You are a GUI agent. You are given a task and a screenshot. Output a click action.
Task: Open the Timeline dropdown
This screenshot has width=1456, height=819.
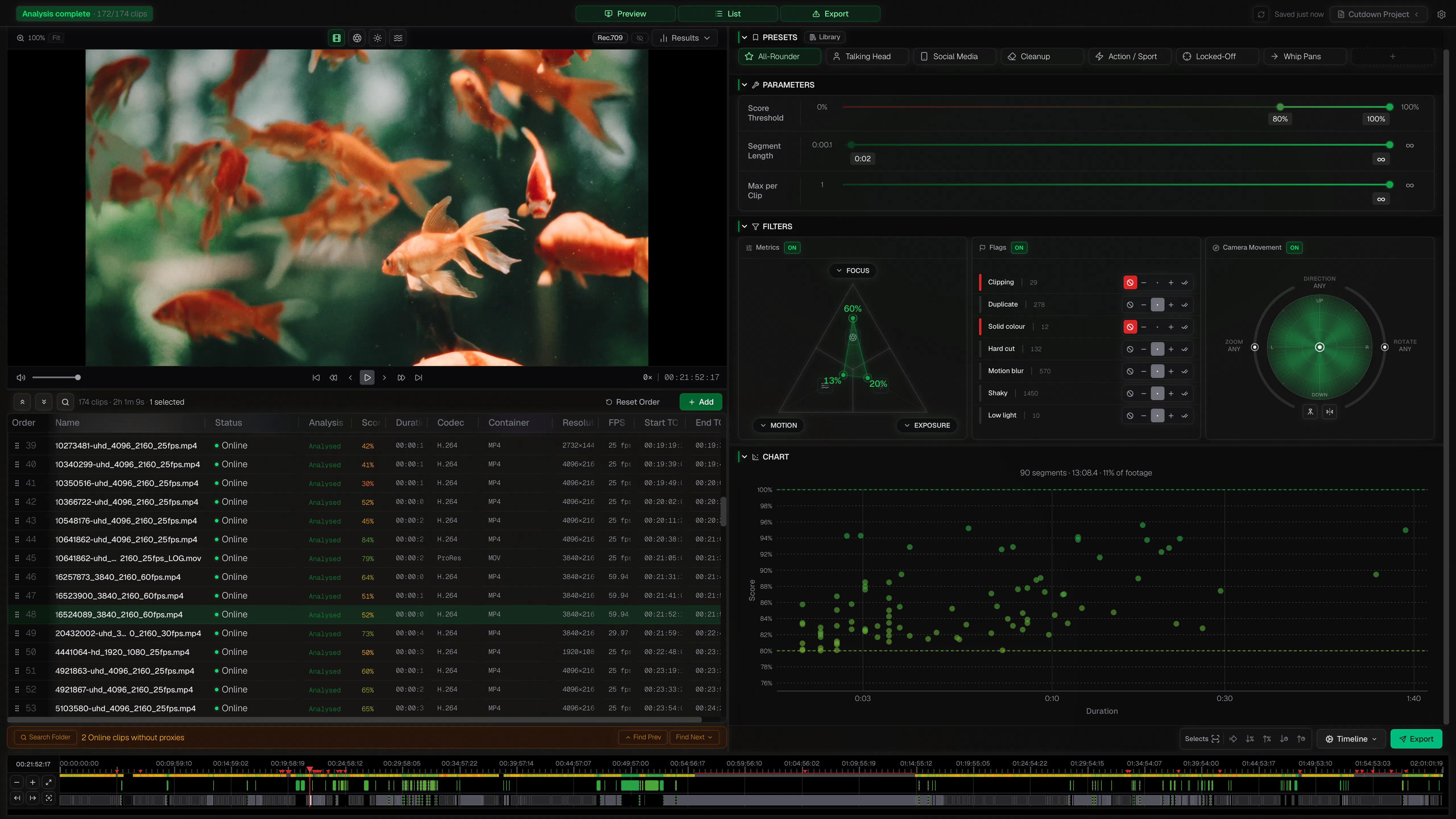[1351, 739]
